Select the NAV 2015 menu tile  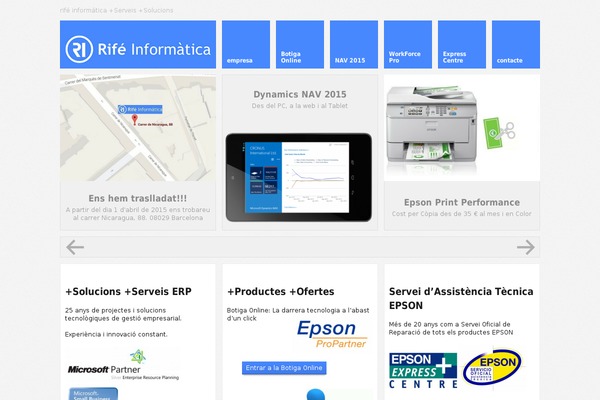(354, 44)
